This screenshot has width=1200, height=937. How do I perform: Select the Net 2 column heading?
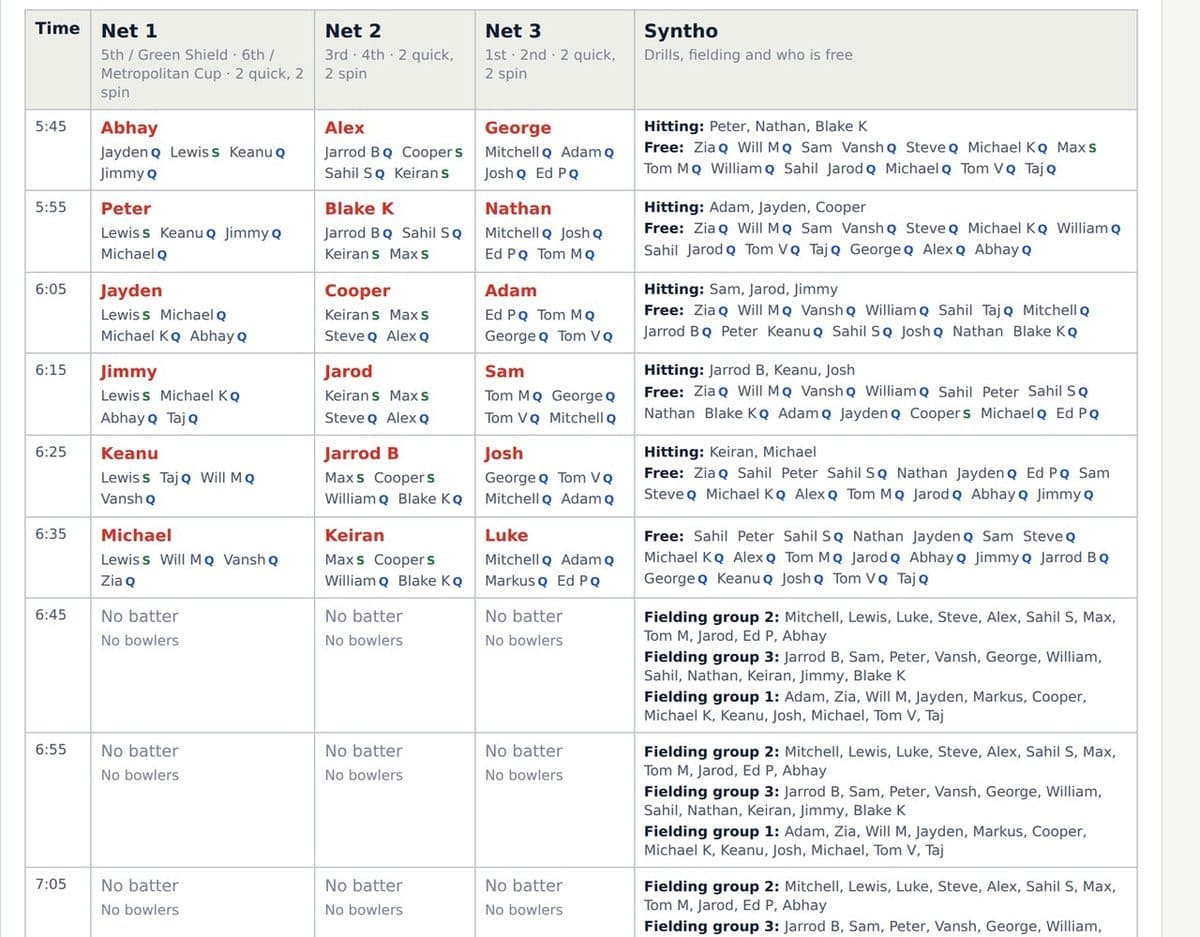click(x=353, y=31)
